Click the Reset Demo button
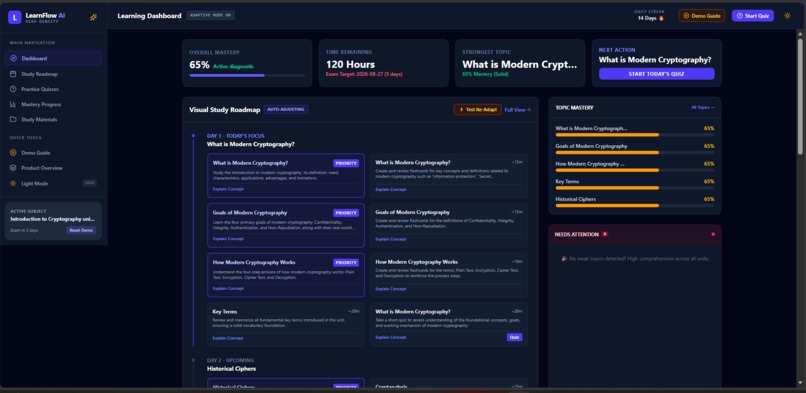Viewport: 806px width, 393px height. pyautogui.click(x=81, y=230)
